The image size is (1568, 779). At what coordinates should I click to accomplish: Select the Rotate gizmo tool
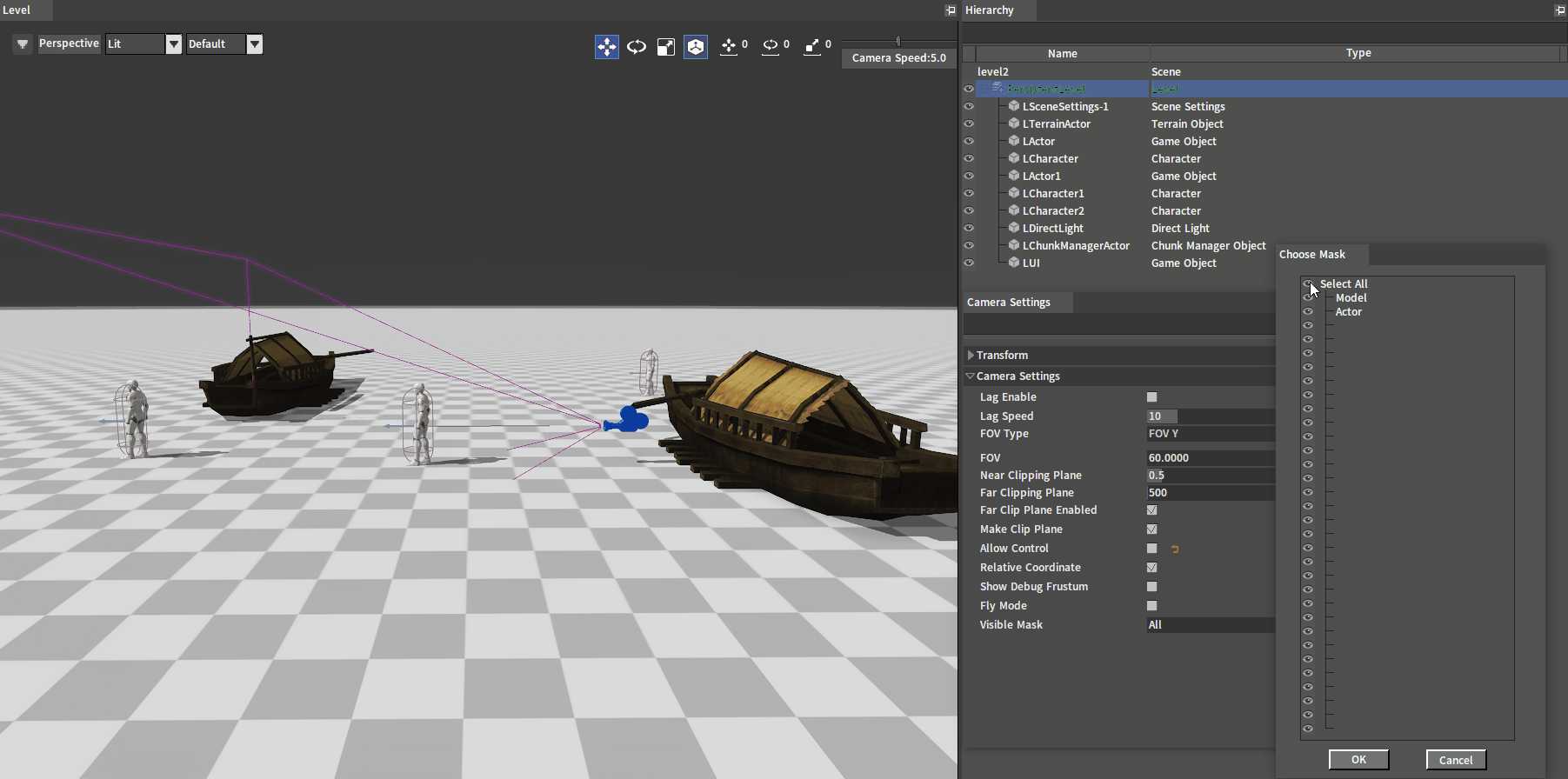(x=637, y=46)
